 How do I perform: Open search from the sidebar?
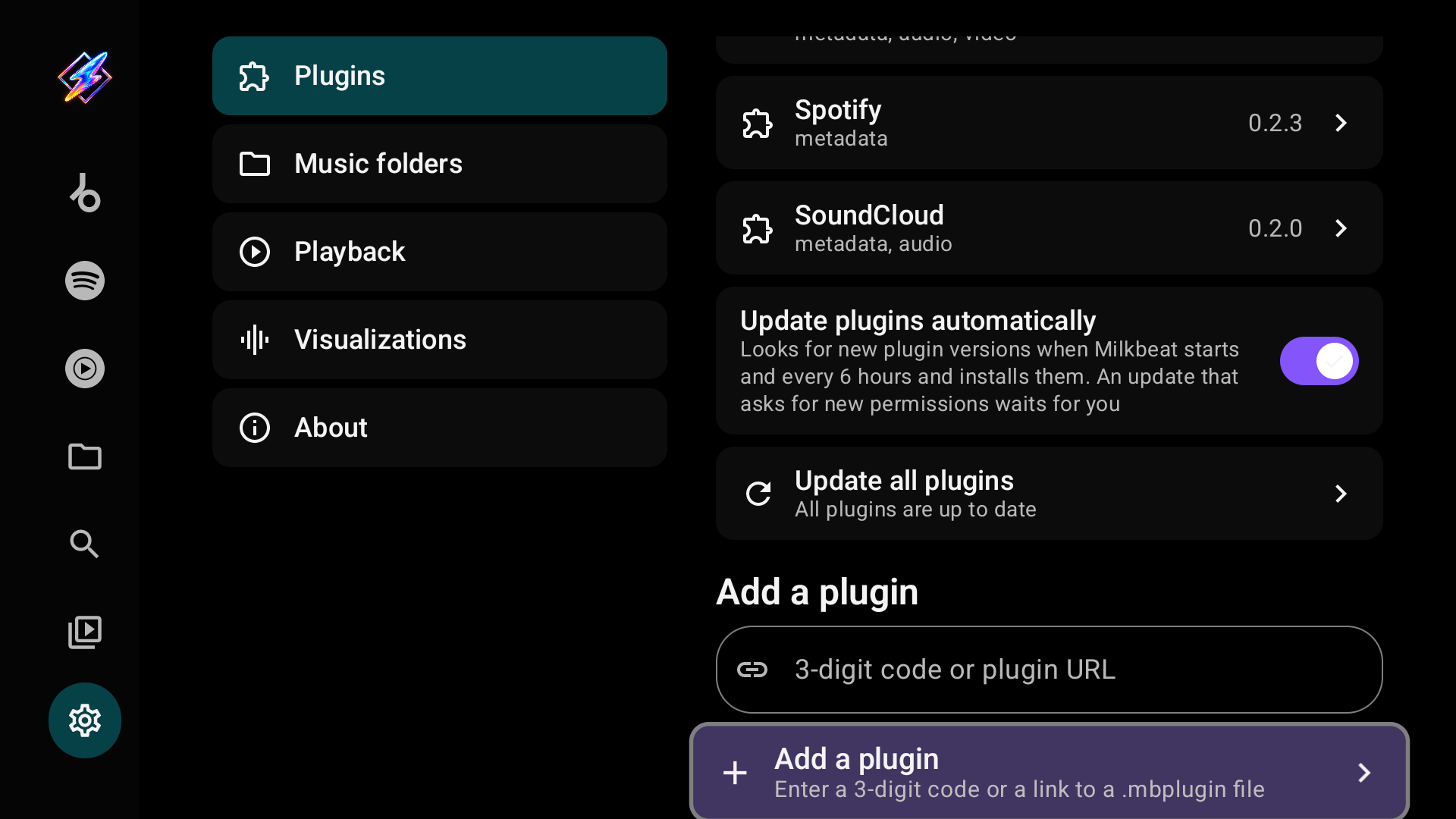point(85,544)
